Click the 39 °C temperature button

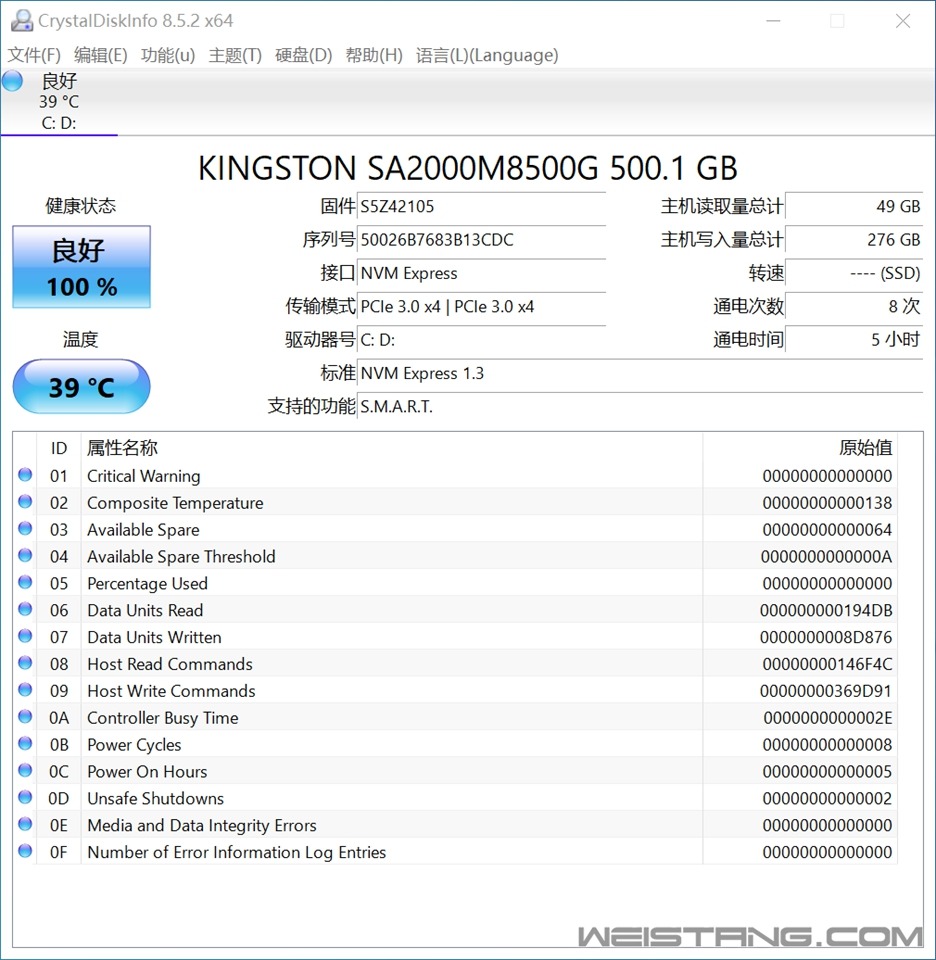(81, 387)
